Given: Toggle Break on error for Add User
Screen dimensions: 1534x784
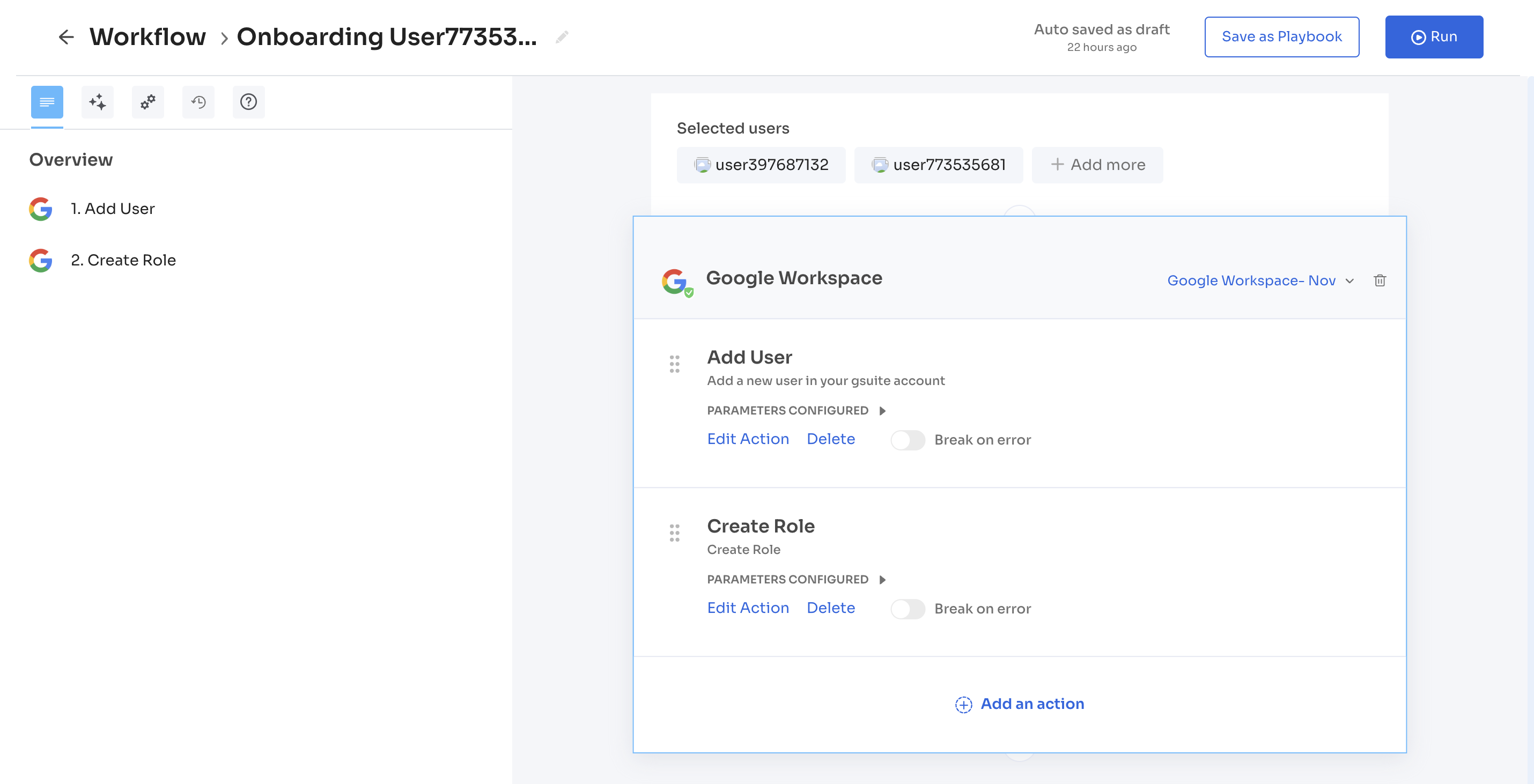Looking at the screenshot, I should 908,440.
